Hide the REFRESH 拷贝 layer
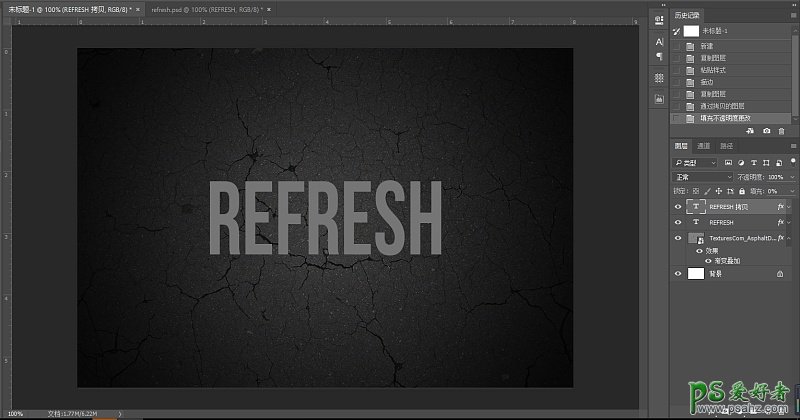 [x=678, y=207]
